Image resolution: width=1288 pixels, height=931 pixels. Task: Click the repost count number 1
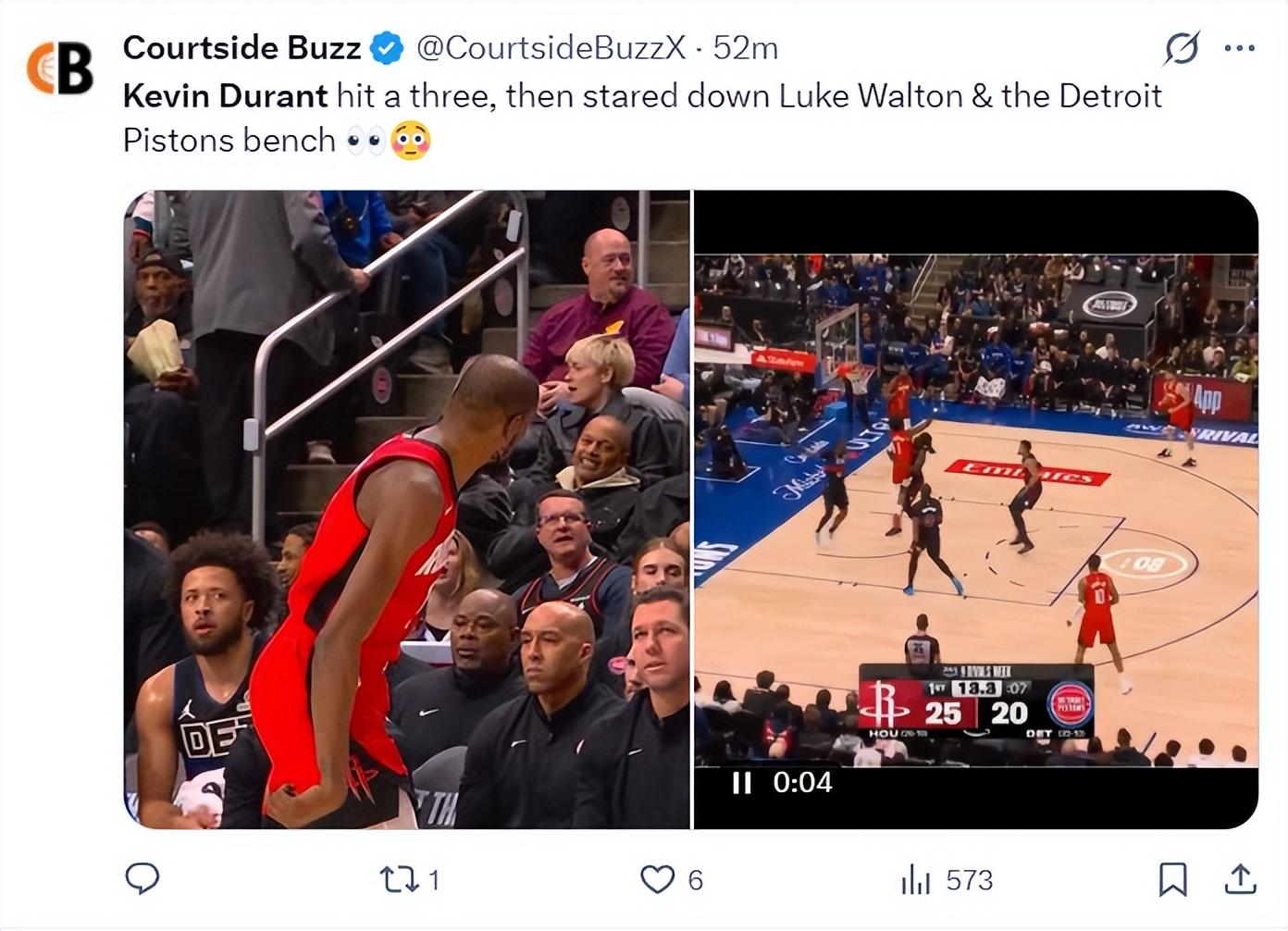[x=434, y=880]
